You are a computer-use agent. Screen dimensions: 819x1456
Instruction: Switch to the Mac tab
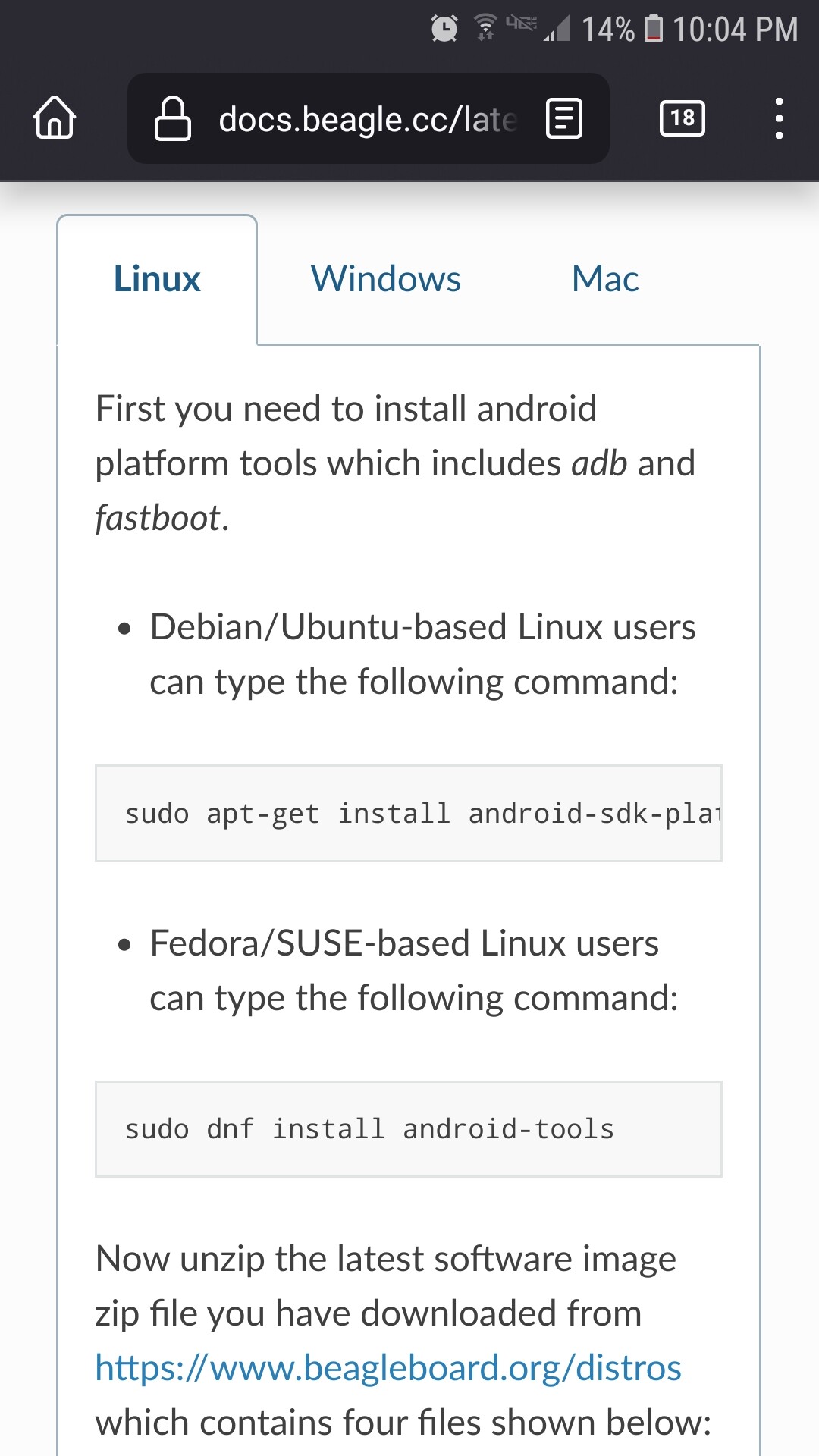click(x=605, y=279)
